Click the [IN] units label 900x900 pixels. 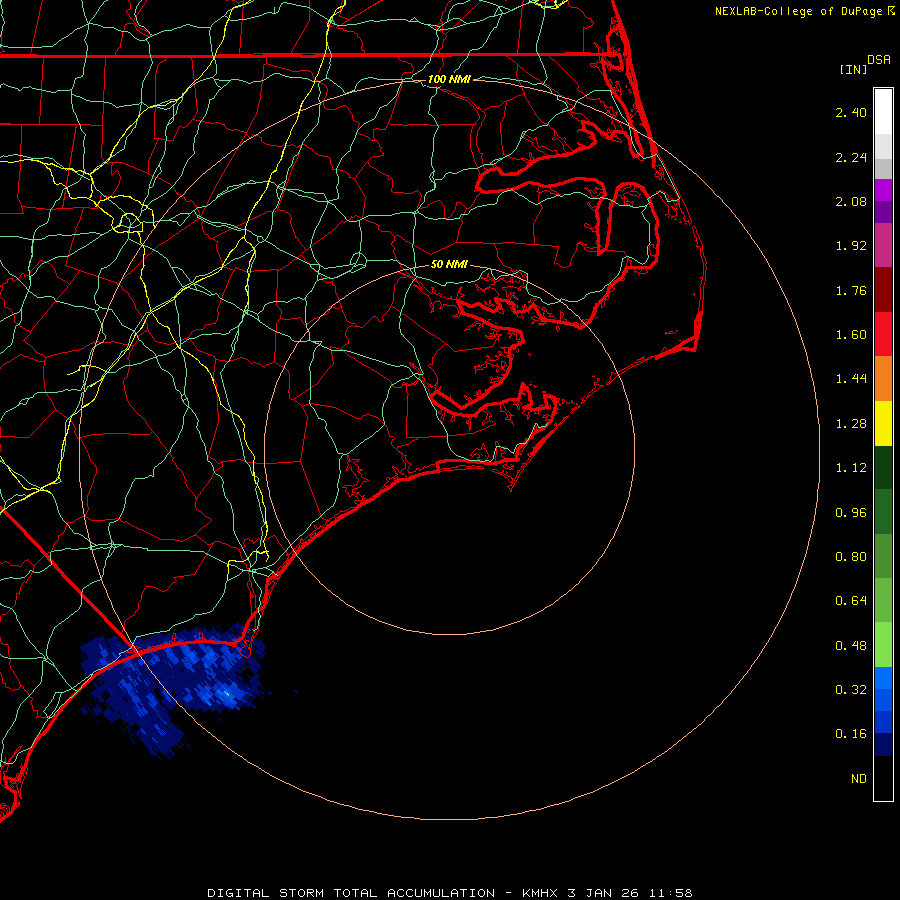point(853,70)
